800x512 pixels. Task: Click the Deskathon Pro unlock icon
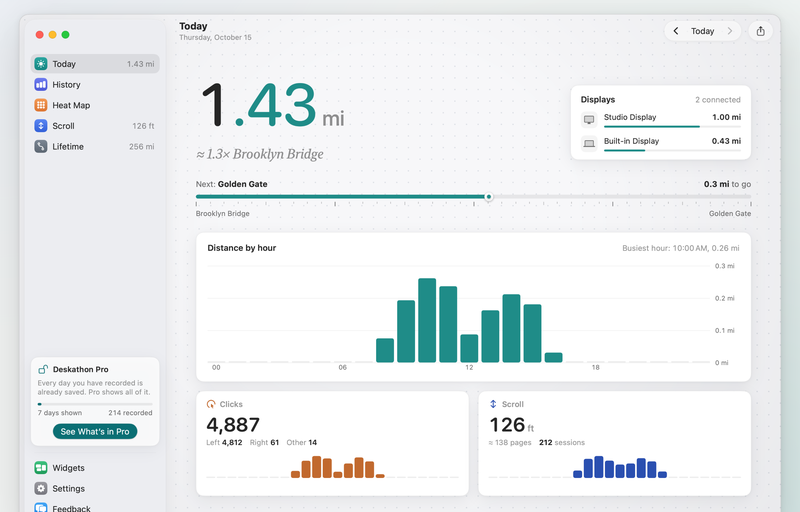[43, 369]
